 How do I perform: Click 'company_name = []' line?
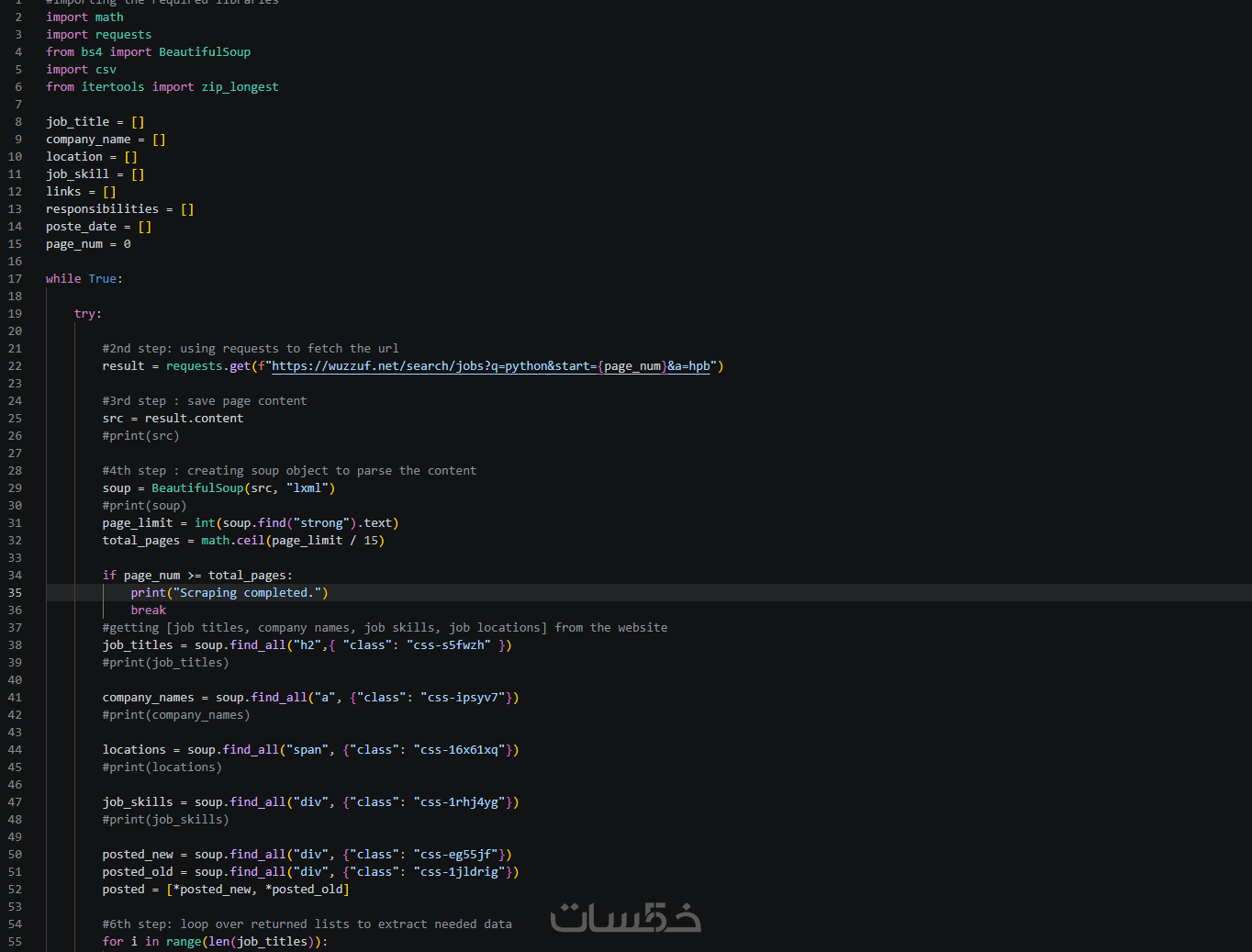pyautogui.click(x=106, y=140)
